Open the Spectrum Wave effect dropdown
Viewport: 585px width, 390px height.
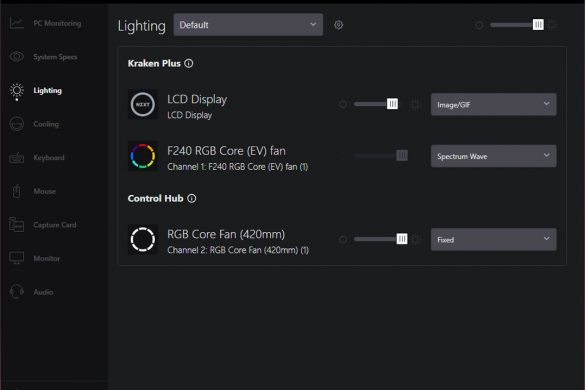494,156
